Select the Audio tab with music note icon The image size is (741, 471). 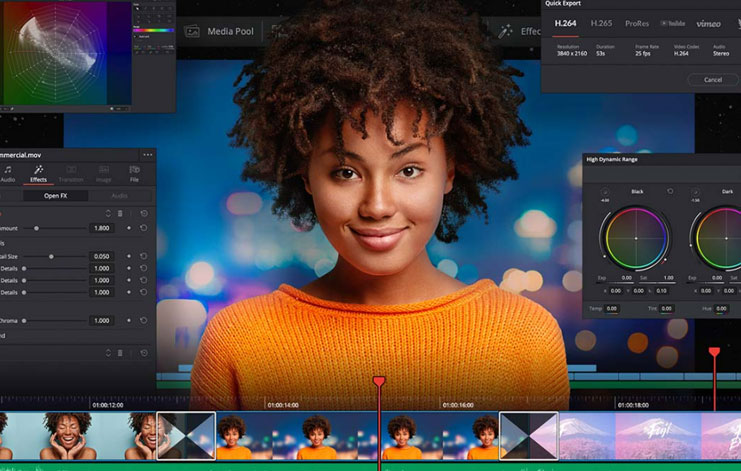click(x=7, y=173)
